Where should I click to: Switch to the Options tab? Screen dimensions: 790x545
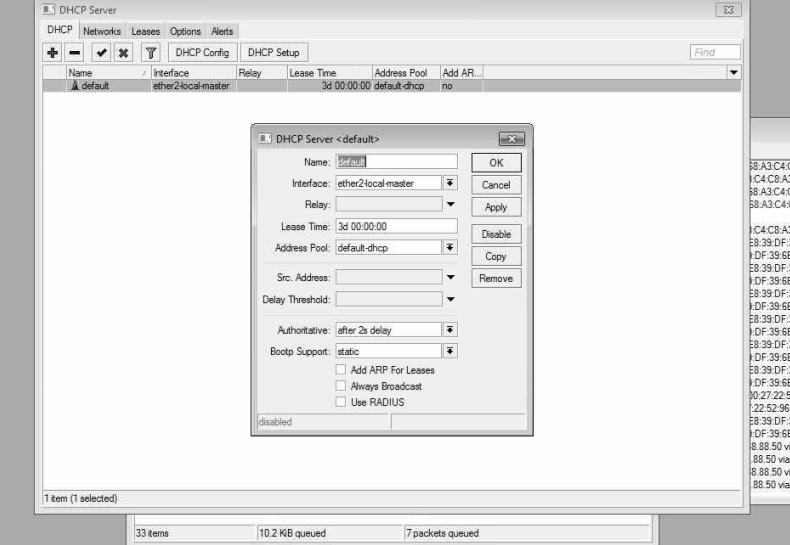tap(185, 31)
